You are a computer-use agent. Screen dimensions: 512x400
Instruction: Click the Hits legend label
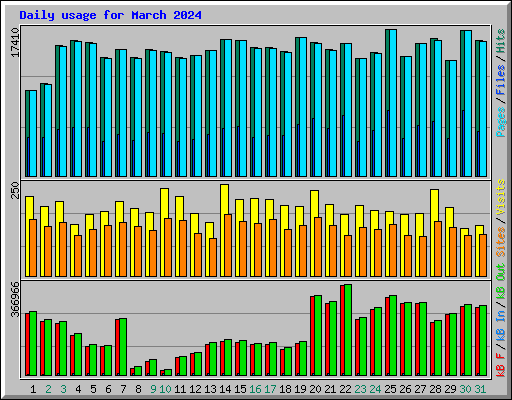pyautogui.click(x=501, y=41)
